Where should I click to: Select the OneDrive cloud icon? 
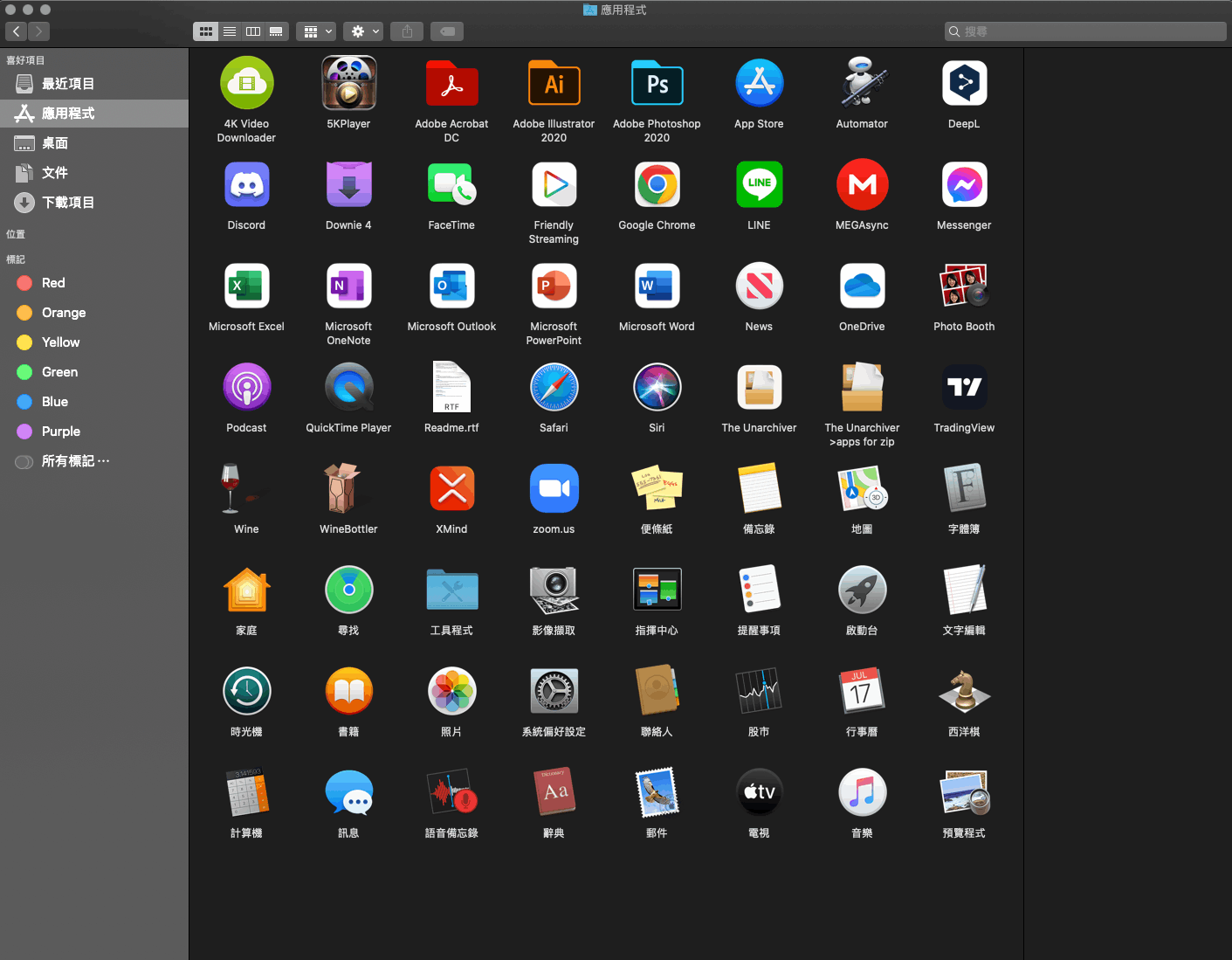tap(862, 286)
